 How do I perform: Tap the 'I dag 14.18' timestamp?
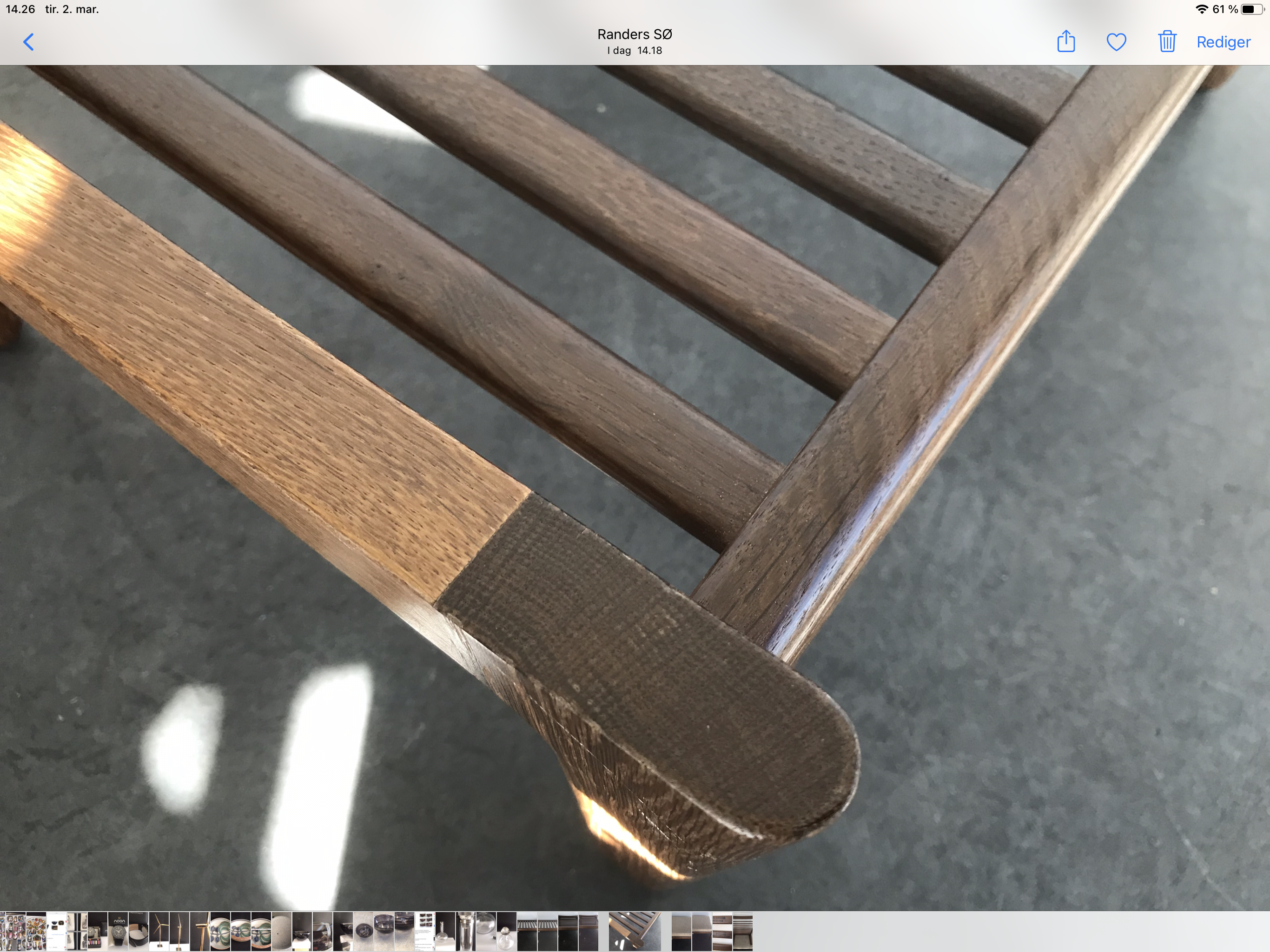pyautogui.click(x=635, y=51)
